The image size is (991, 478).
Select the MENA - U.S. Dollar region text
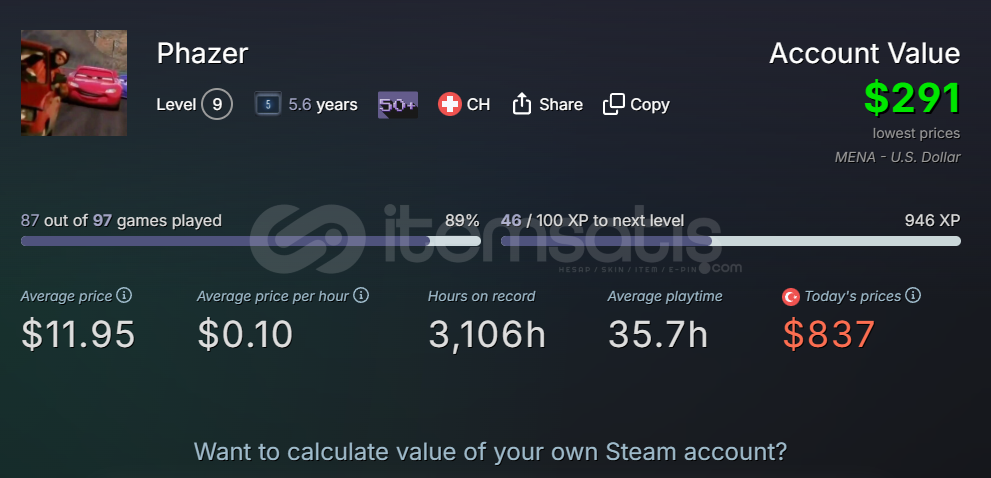(897, 157)
